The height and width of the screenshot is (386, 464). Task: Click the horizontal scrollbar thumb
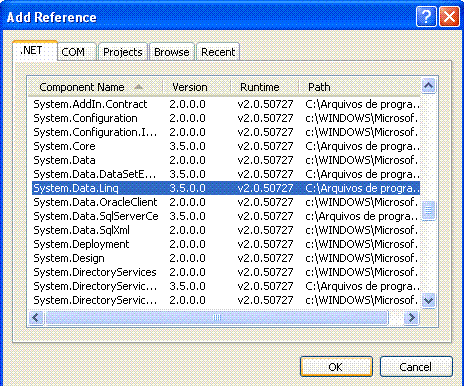click(217, 317)
